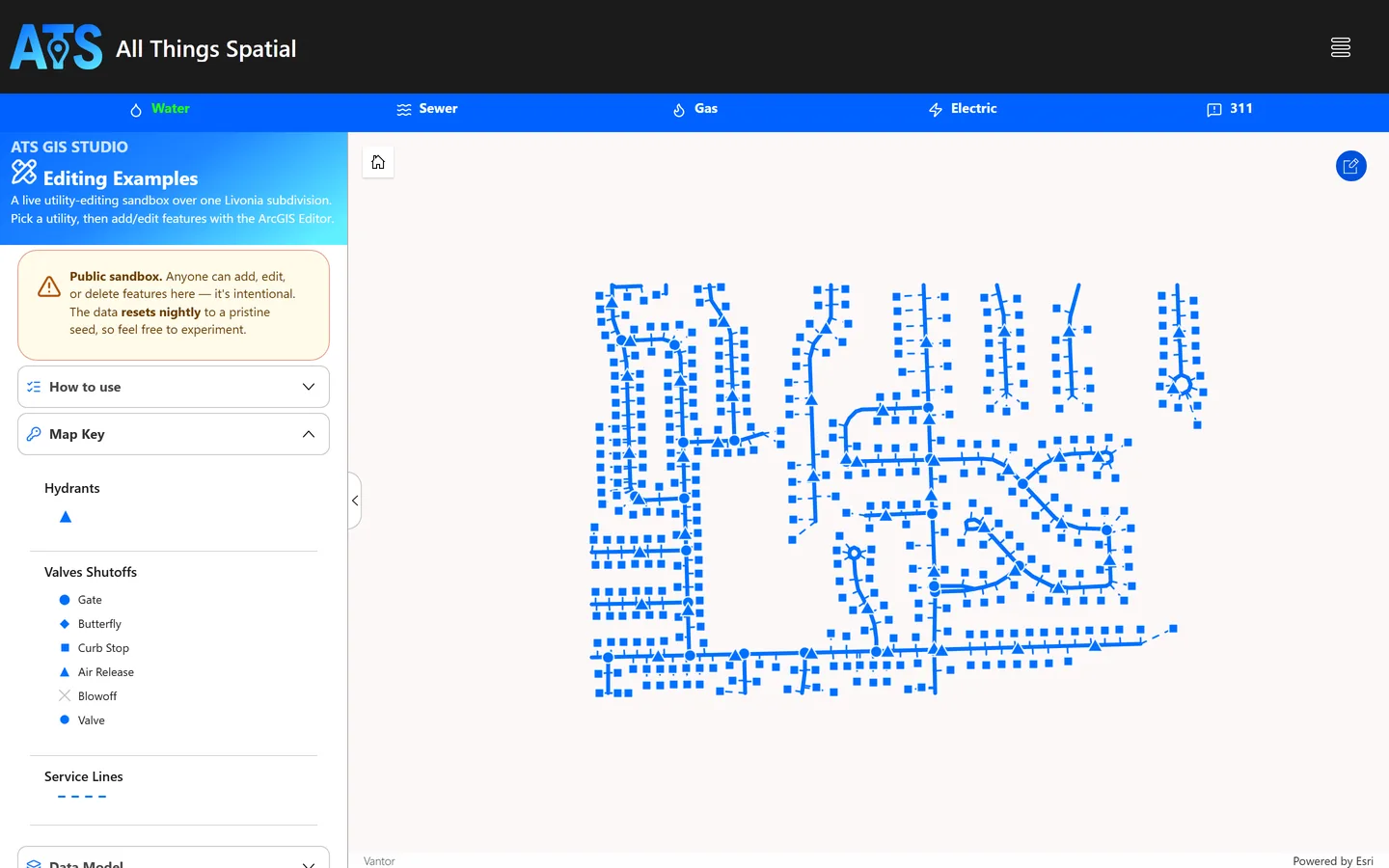Click the Air Release legend label
Image resolution: width=1389 pixels, height=868 pixels.
pos(106,672)
